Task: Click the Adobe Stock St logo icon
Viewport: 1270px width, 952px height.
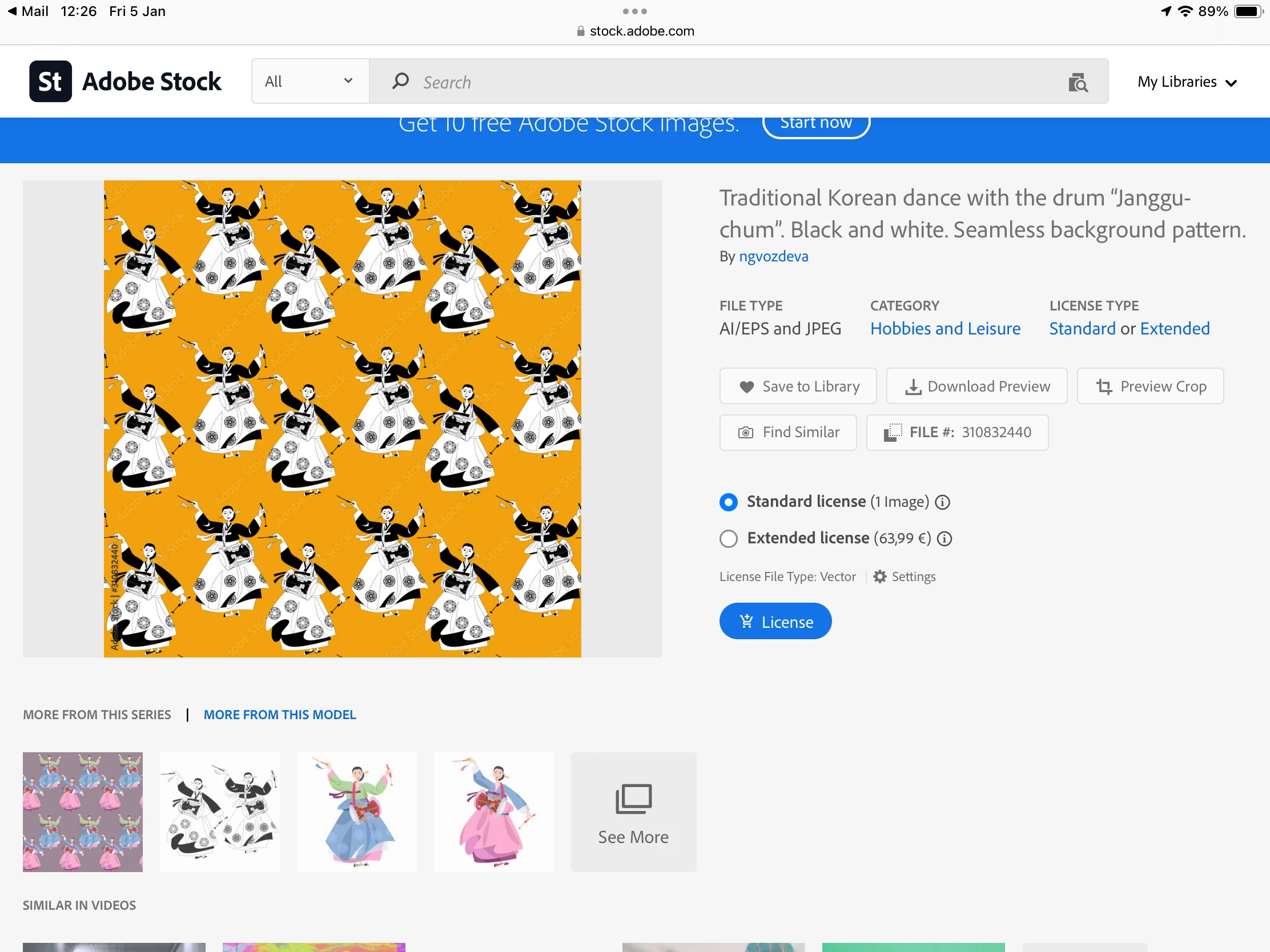Action: [x=50, y=82]
